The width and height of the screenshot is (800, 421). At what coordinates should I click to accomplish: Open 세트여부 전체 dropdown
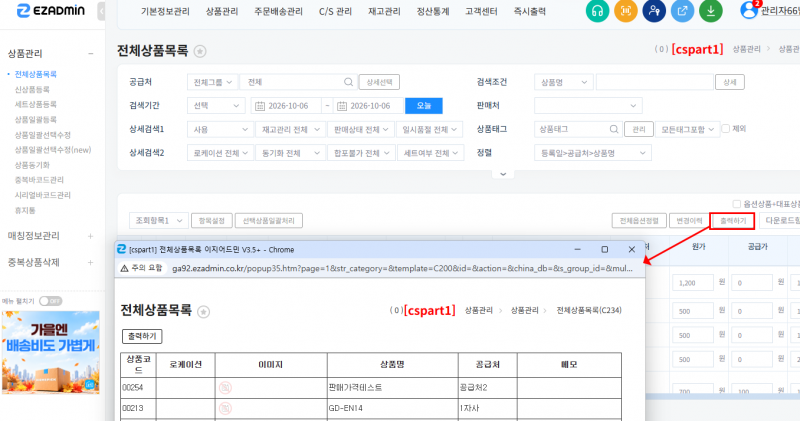pyautogui.click(x=431, y=153)
